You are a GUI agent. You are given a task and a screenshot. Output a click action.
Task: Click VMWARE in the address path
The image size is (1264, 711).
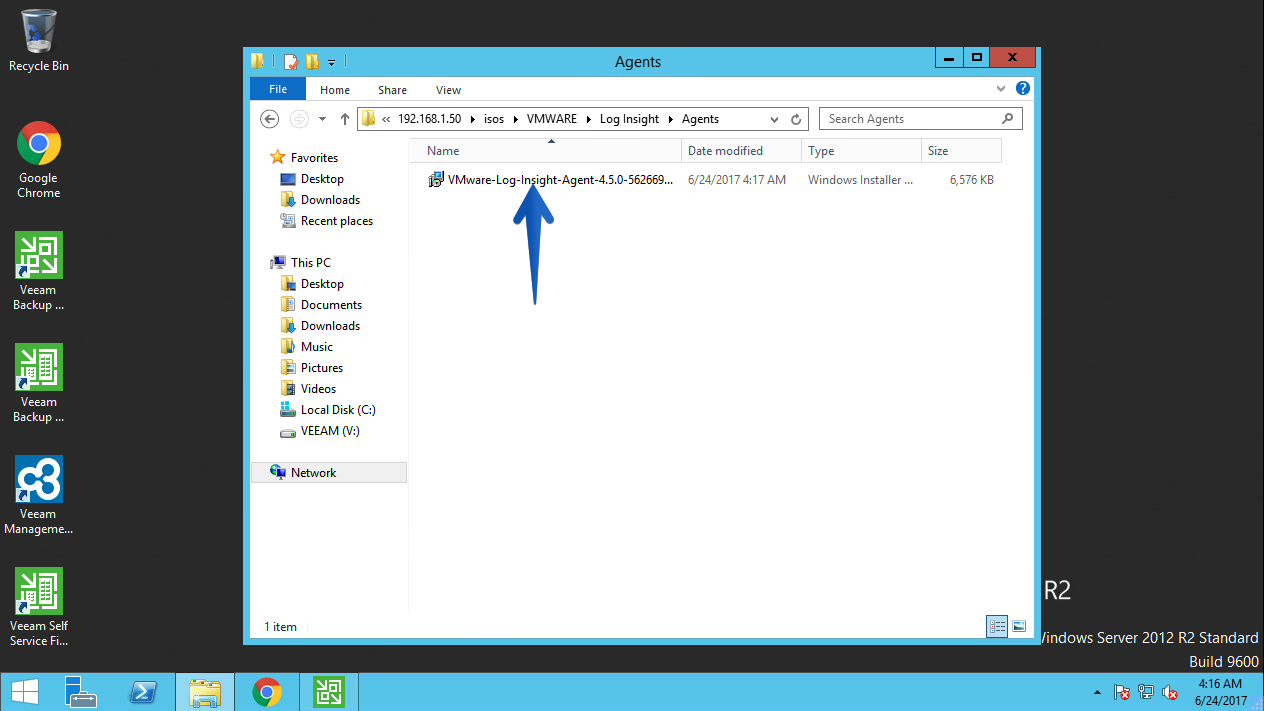(552, 119)
